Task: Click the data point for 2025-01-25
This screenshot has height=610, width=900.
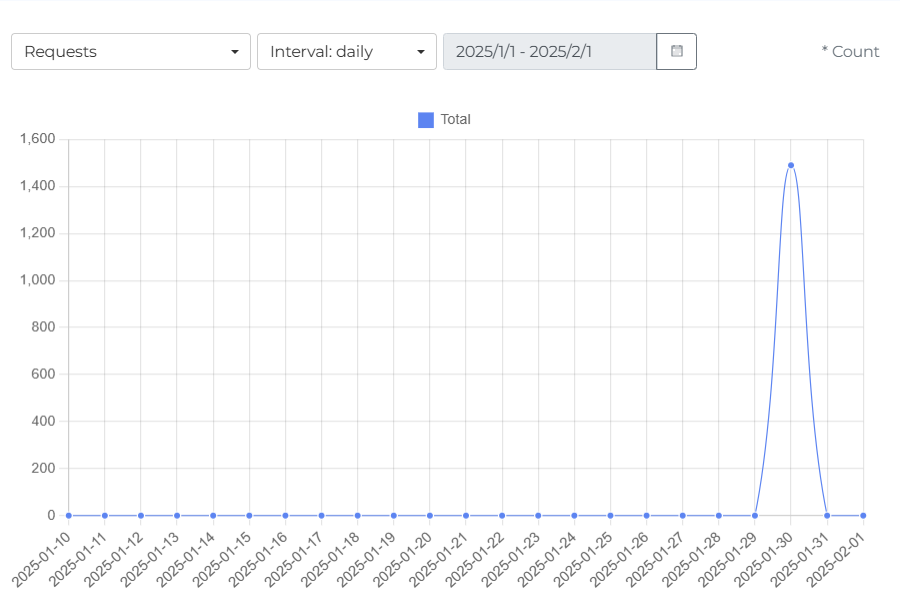Action: pyautogui.click(x=610, y=516)
